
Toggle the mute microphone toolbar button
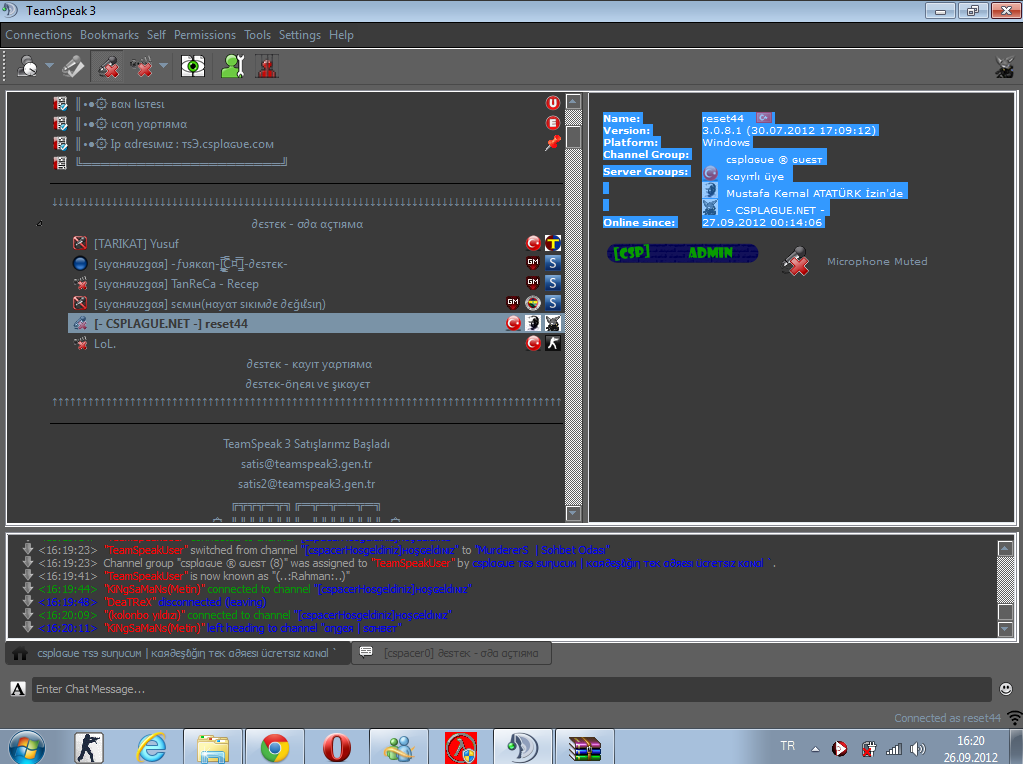(109, 67)
